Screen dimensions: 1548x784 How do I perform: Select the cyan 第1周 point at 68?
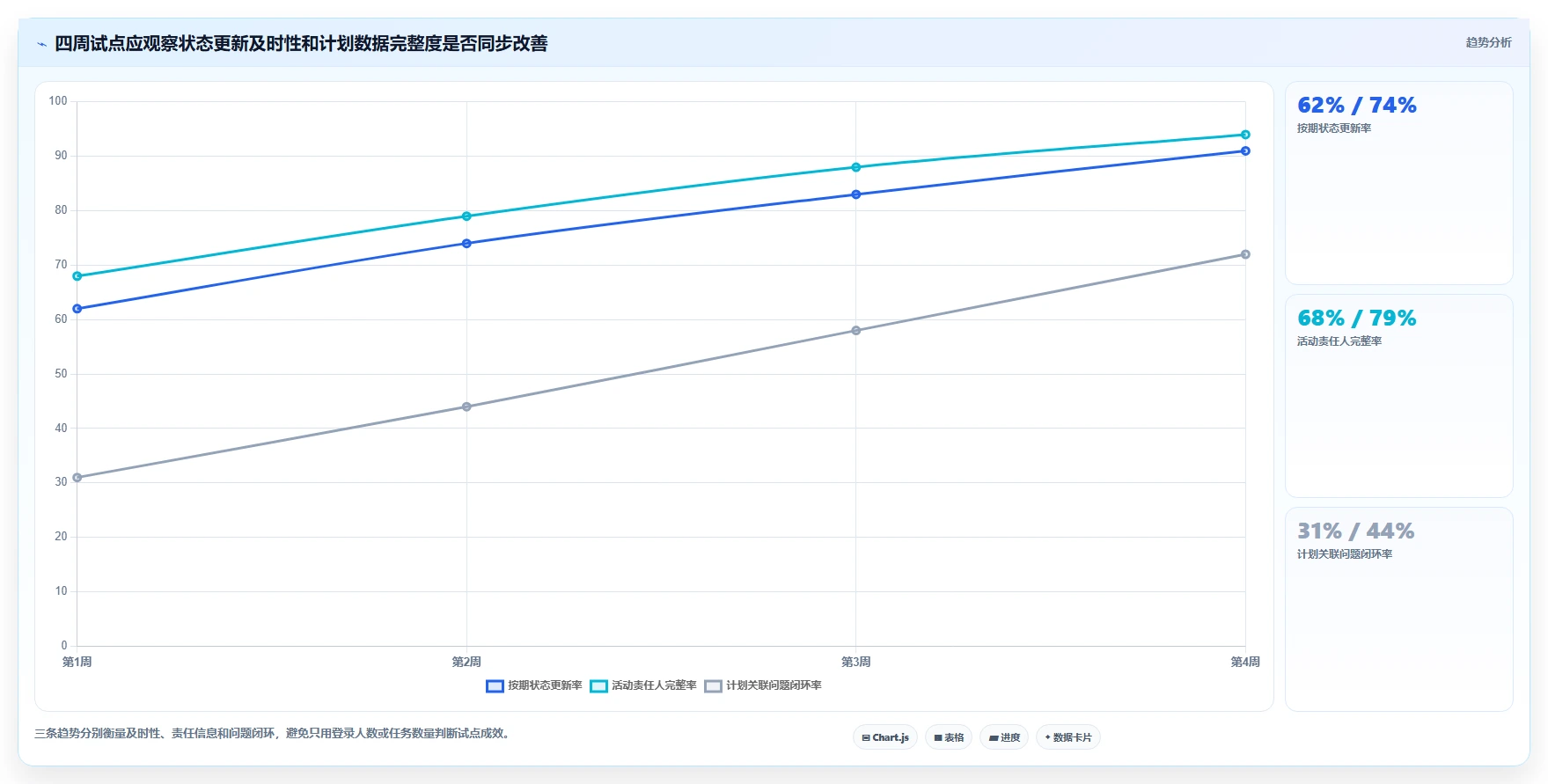[x=77, y=276]
